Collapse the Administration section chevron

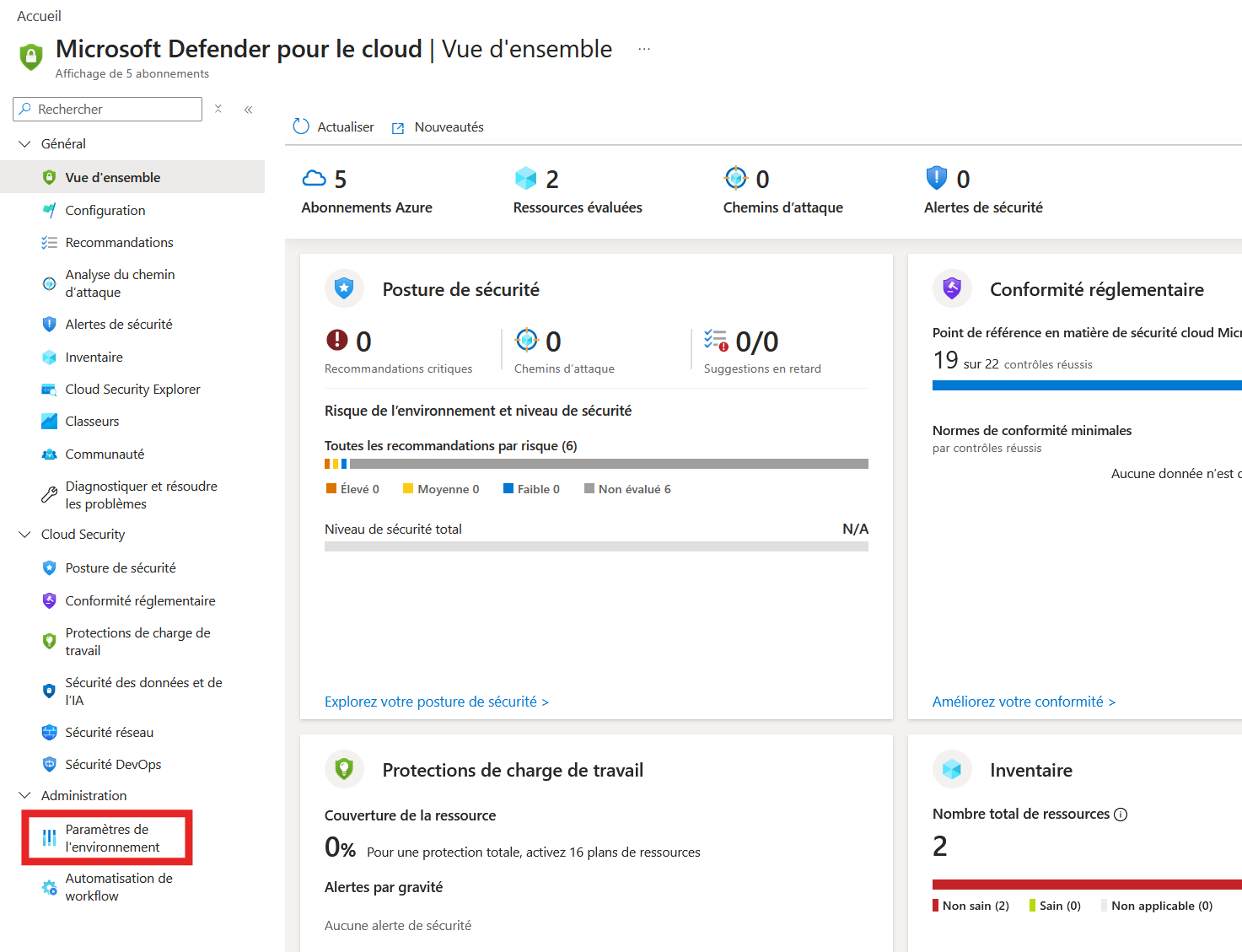pos(25,796)
